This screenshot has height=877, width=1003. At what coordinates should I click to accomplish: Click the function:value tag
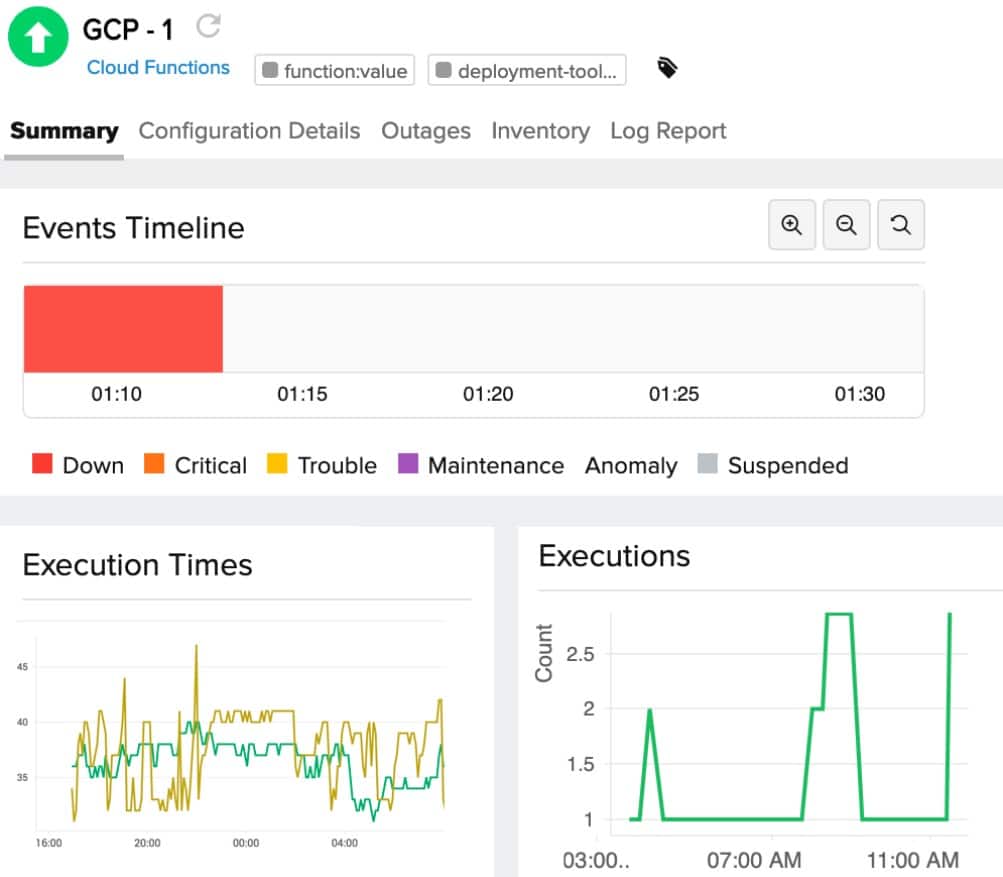click(335, 70)
